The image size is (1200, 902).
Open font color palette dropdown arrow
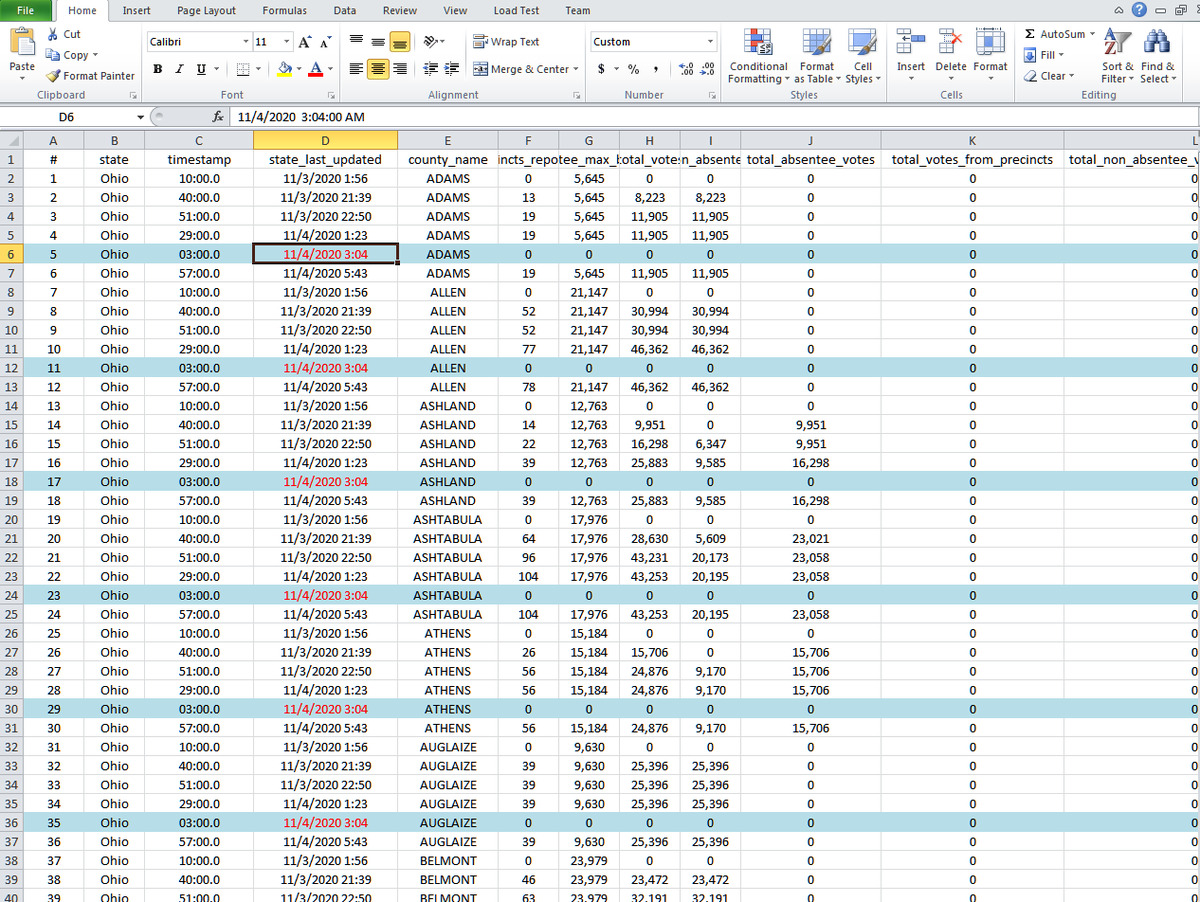(330, 69)
